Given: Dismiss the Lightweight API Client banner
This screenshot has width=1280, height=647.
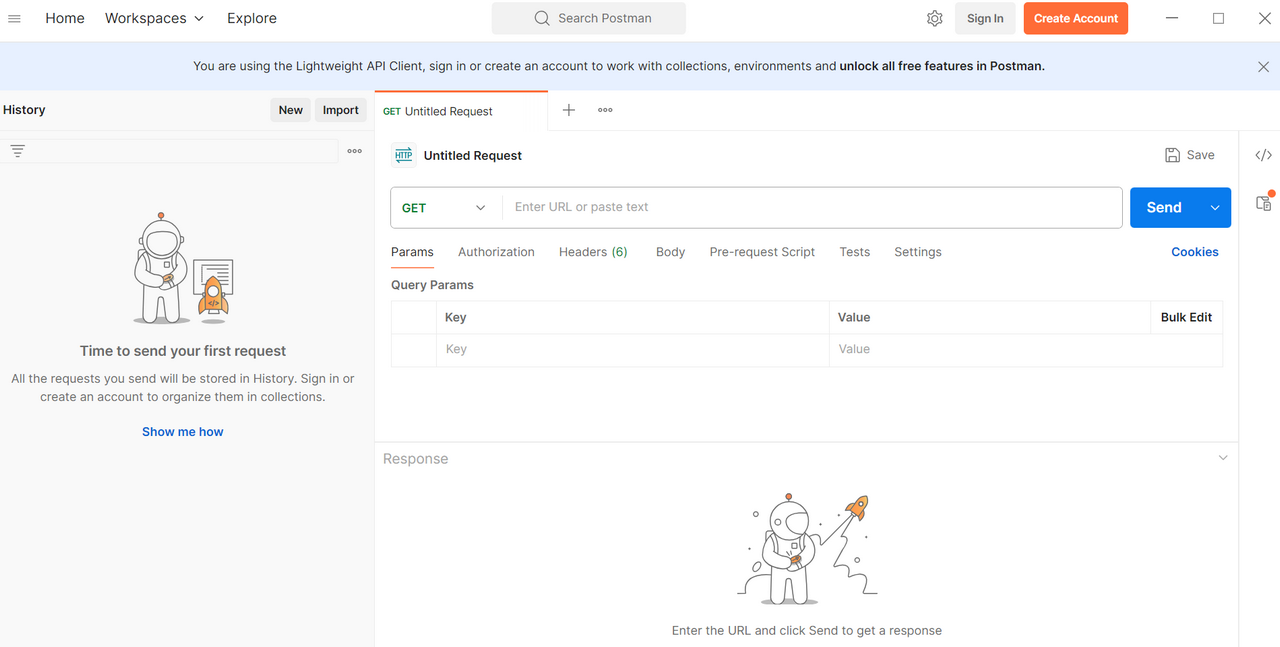Looking at the screenshot, I should pyautogui.click(x=1263, y=67).
